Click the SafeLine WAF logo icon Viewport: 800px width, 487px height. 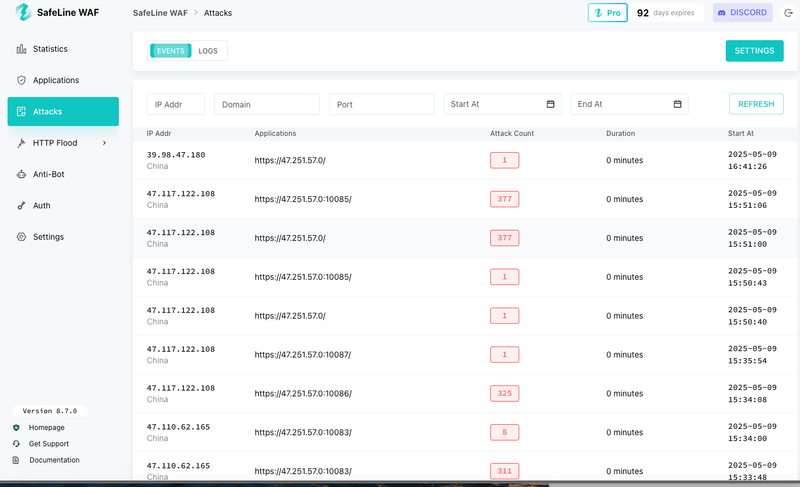23,12
